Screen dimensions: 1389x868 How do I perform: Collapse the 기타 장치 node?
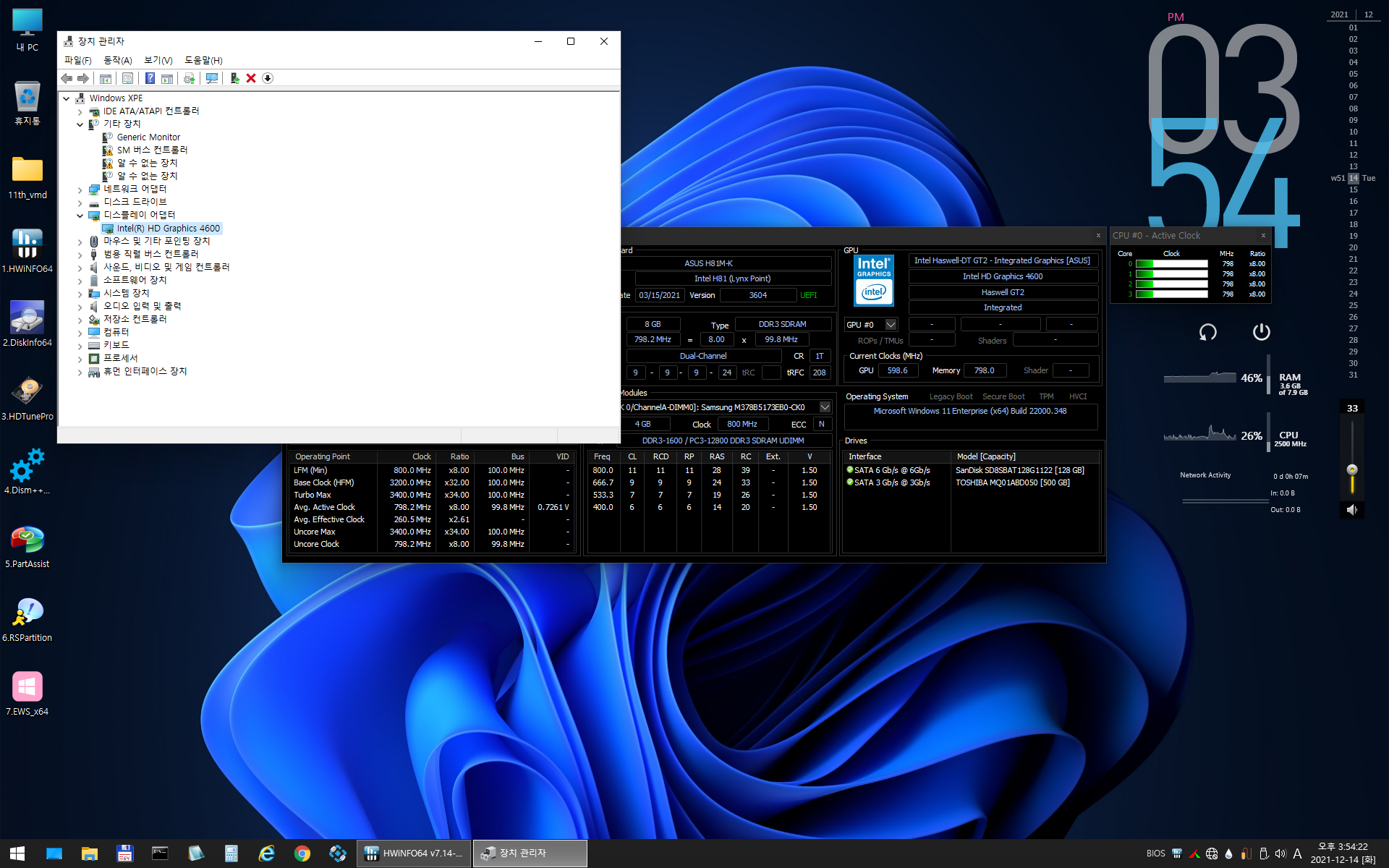click(80, 124)
